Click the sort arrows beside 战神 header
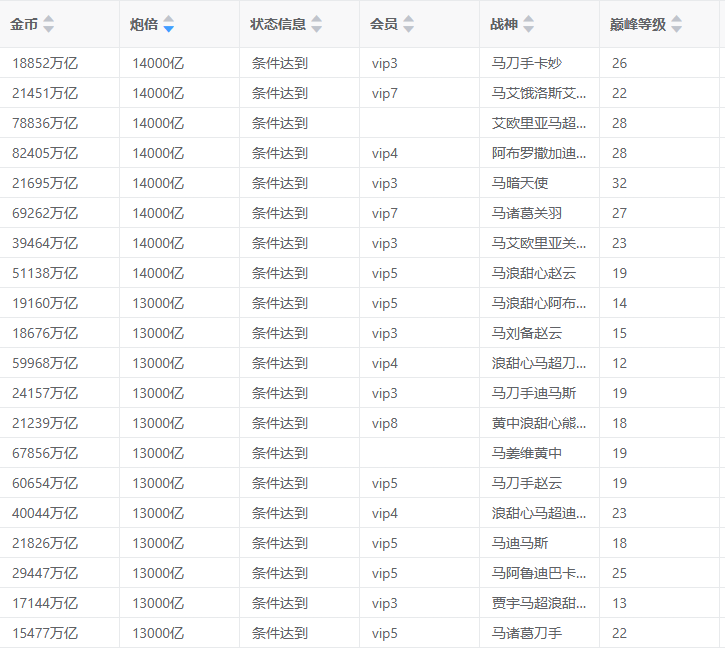This screenshot has height=662, width=725. click(529, 24)
